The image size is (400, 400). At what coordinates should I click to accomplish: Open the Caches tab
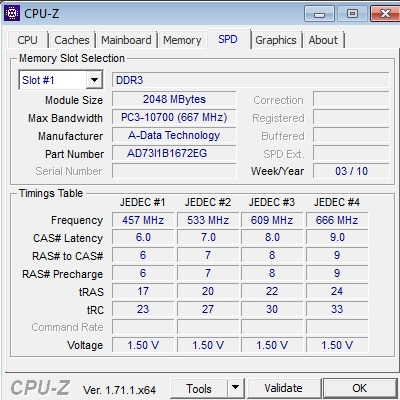click(72, 40)
